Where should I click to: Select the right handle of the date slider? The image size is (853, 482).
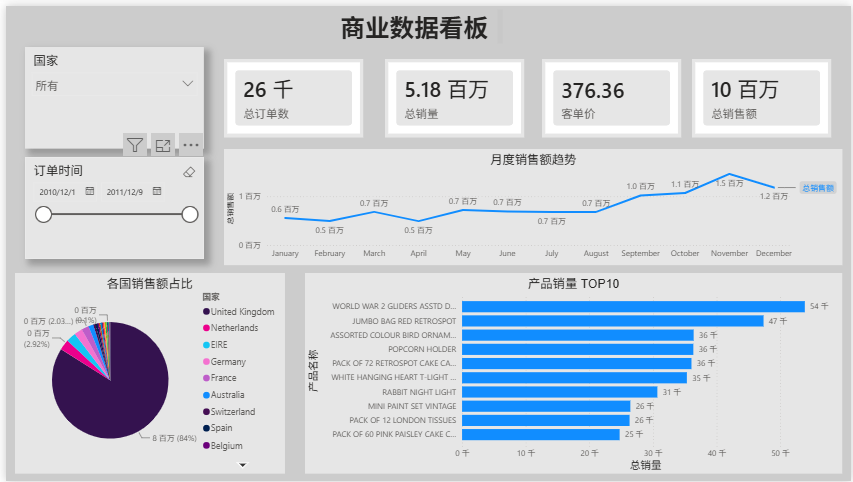point(190,214)
